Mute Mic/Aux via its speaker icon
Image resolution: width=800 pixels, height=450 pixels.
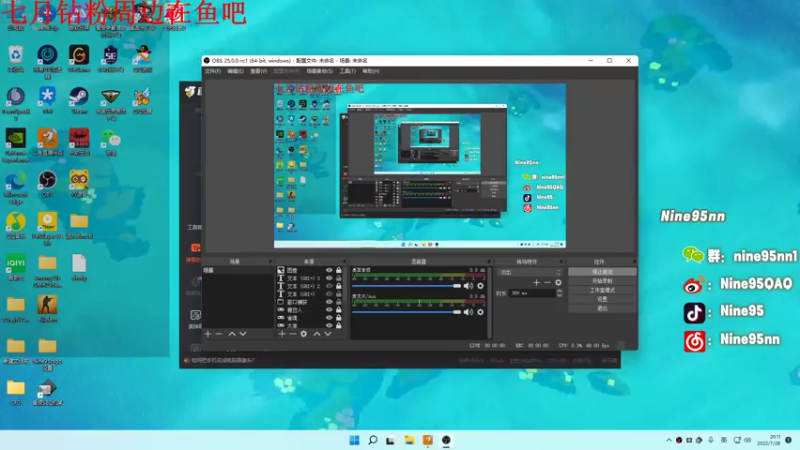point(468,312)
